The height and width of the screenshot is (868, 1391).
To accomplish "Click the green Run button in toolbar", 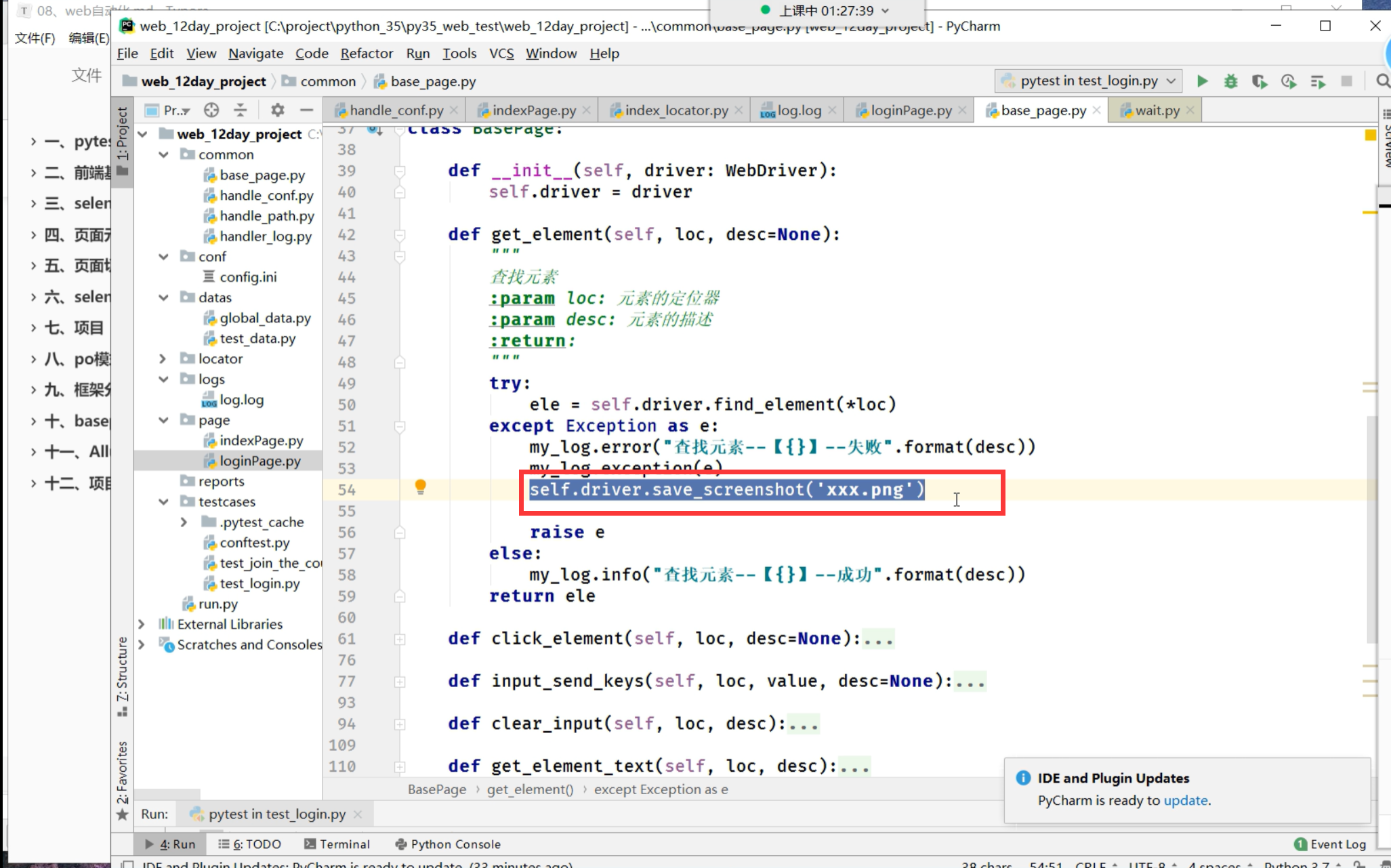I will (x=1202, y=81).
